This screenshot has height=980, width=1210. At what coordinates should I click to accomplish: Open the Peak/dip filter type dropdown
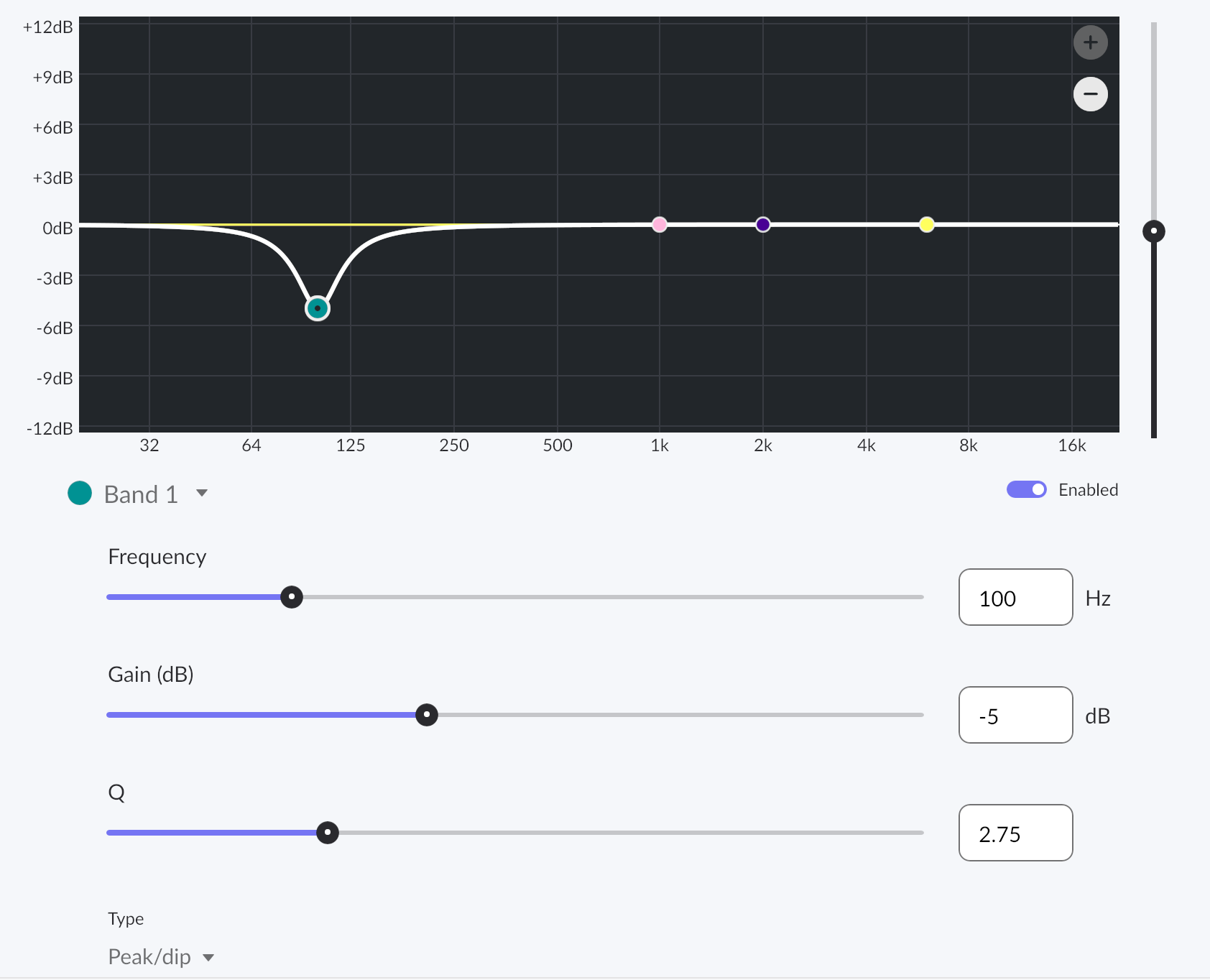(161, 957)
